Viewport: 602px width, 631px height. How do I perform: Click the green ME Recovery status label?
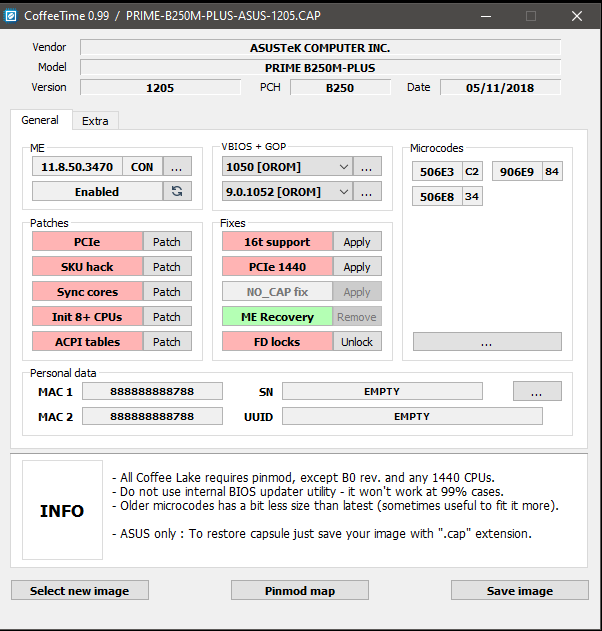pos(277,316)
